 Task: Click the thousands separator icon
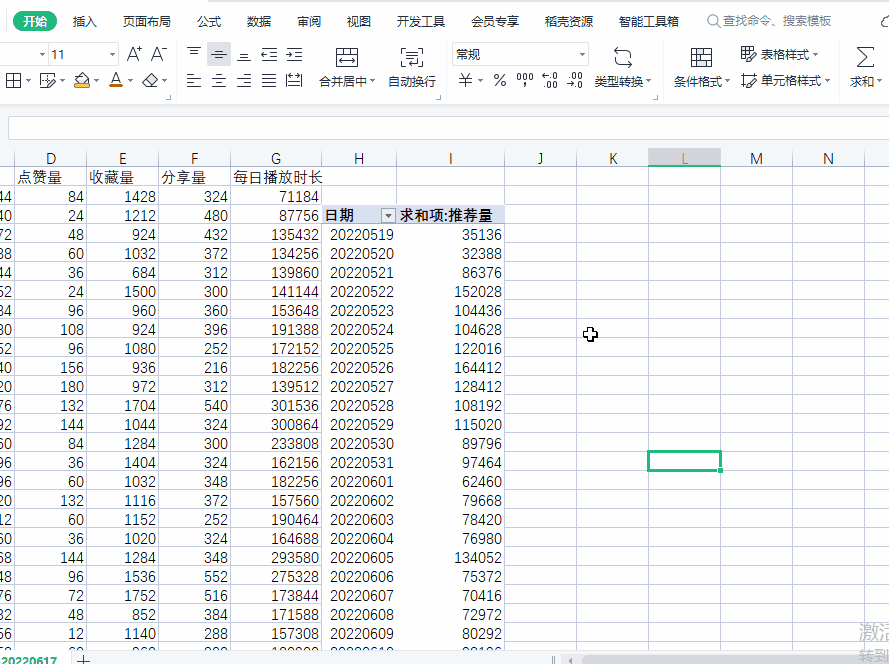524,81
